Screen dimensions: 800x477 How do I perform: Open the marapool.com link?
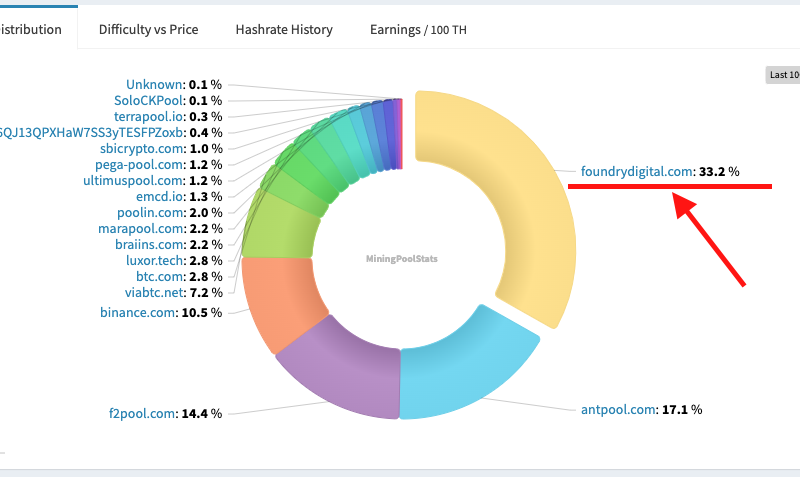coord(141,229)
